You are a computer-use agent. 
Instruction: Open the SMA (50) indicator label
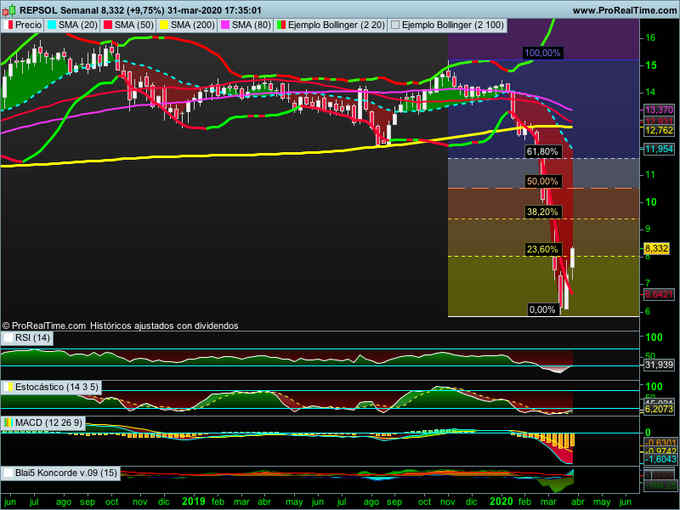tap(128, 25)
